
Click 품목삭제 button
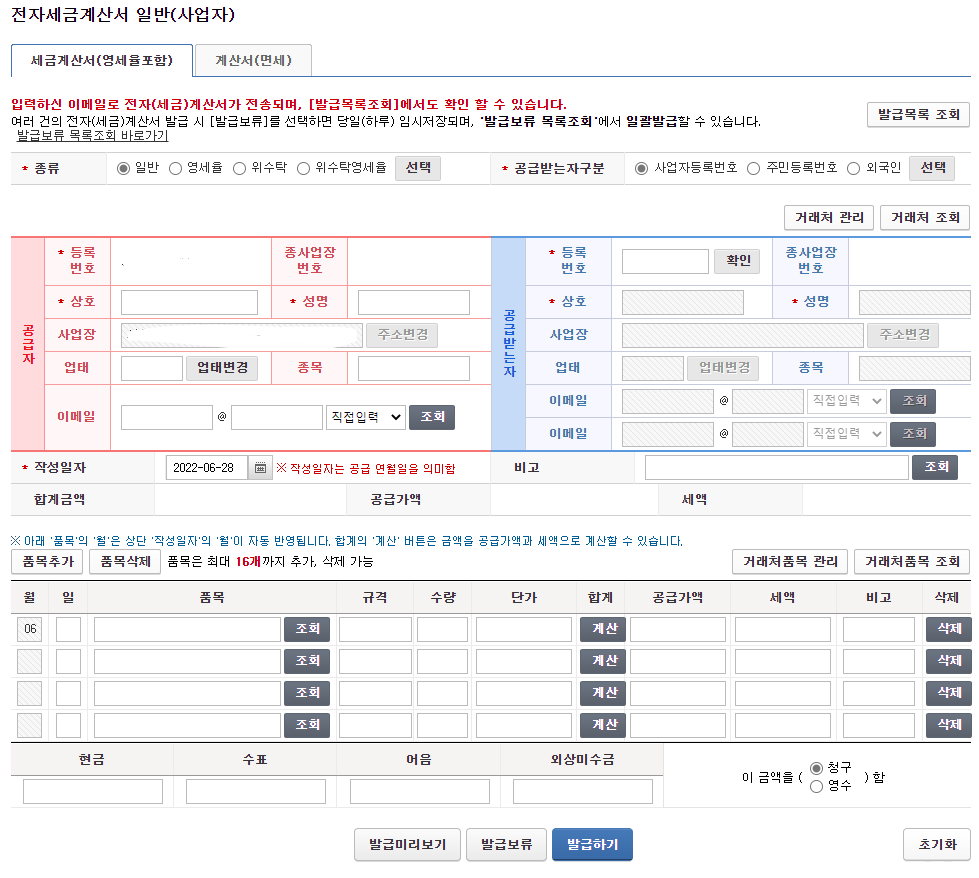(x=125, y=561)
